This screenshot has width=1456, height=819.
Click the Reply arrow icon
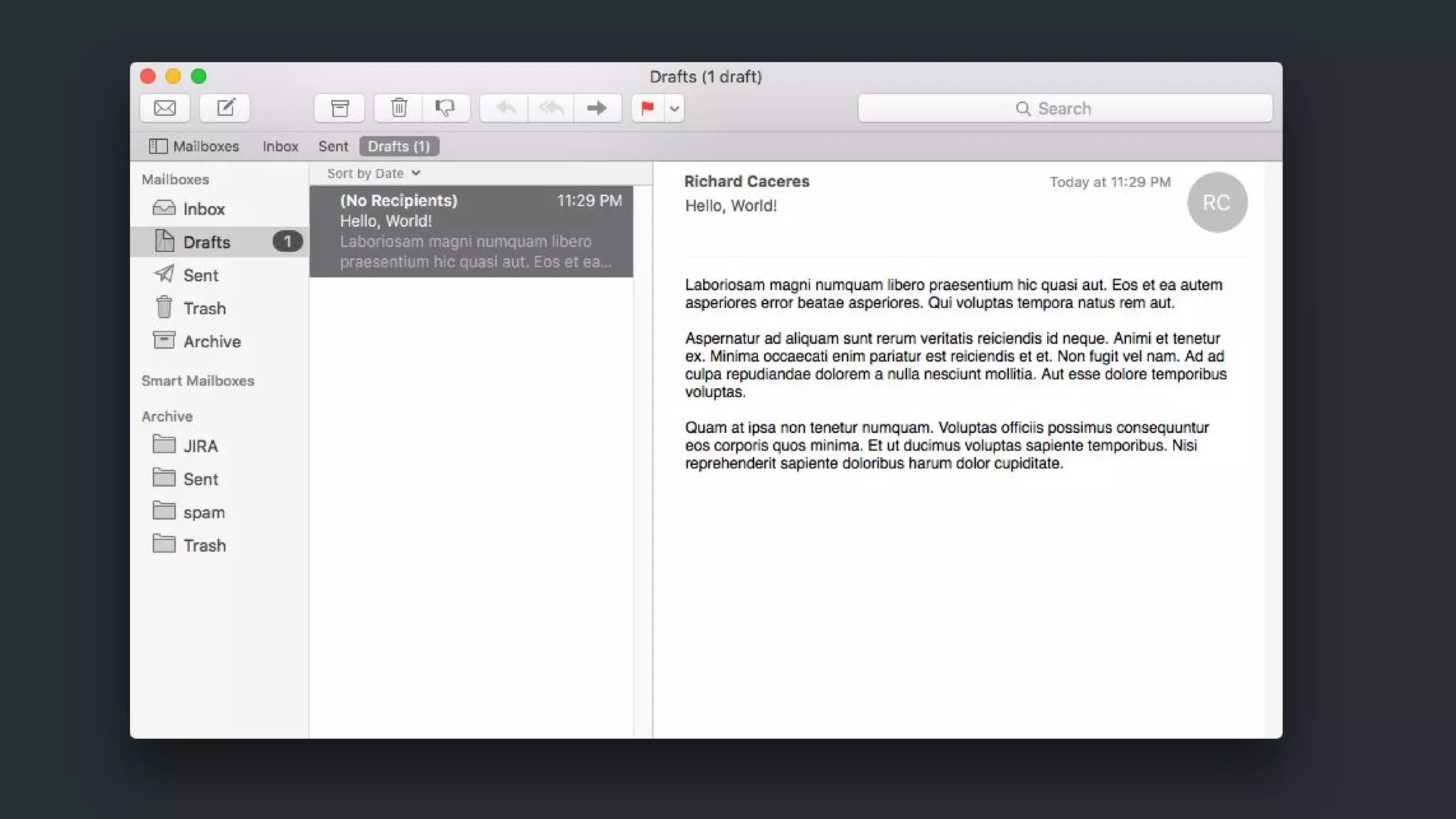click(505, 108)
